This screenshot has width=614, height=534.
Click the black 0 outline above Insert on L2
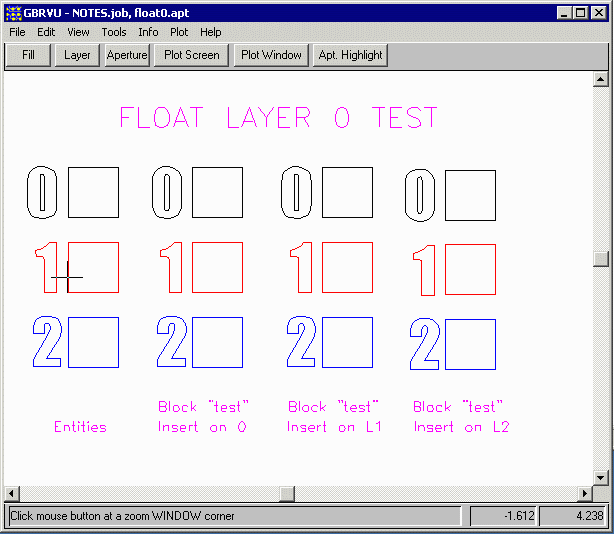[x=420, y=195]
